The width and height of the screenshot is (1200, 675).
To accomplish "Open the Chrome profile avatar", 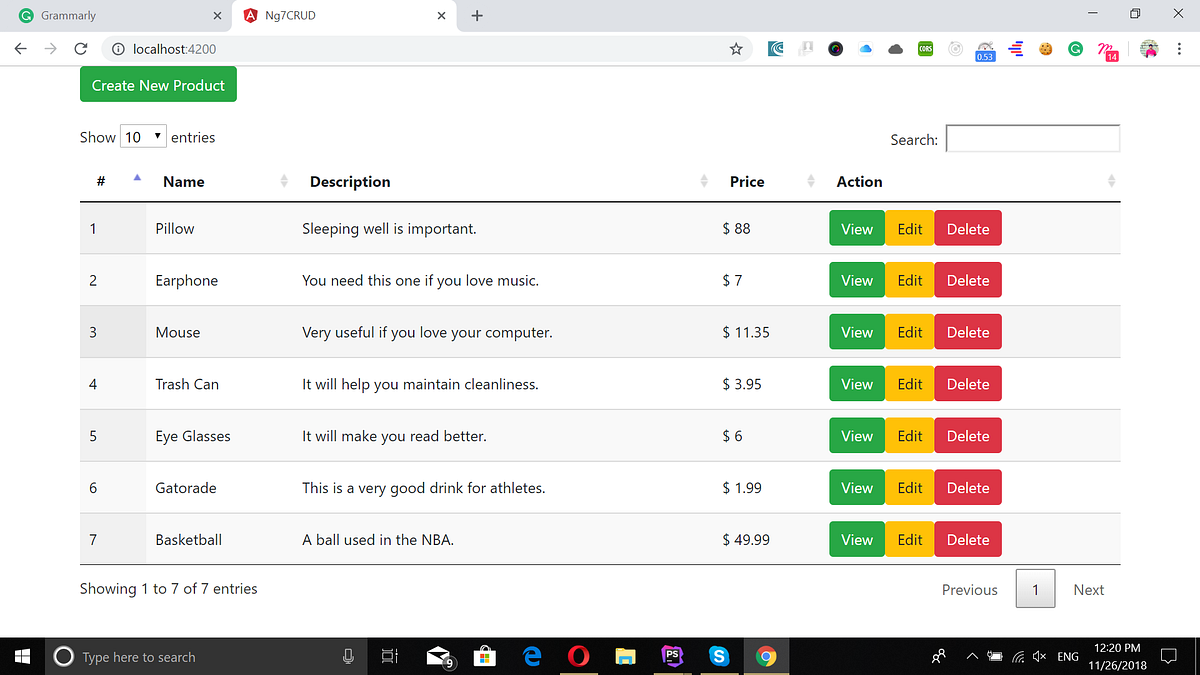I will [1148, 49].
